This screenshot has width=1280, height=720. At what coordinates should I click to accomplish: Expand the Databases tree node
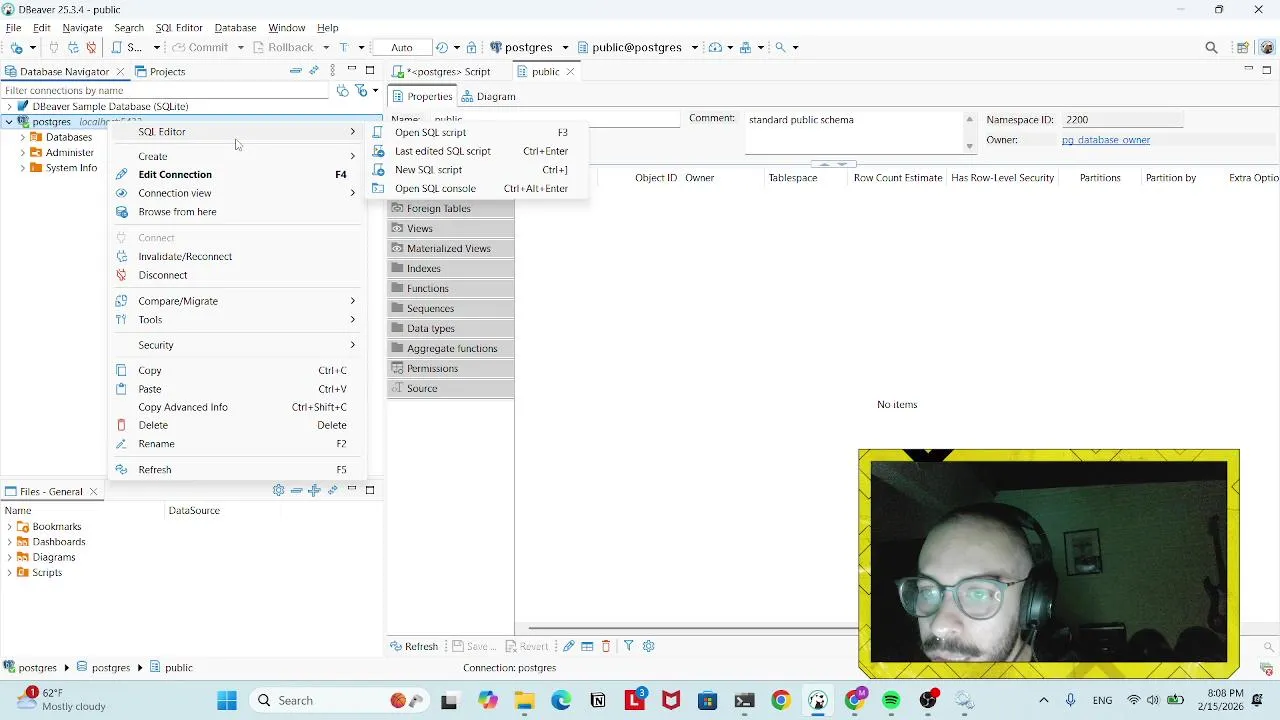(22, 137)
